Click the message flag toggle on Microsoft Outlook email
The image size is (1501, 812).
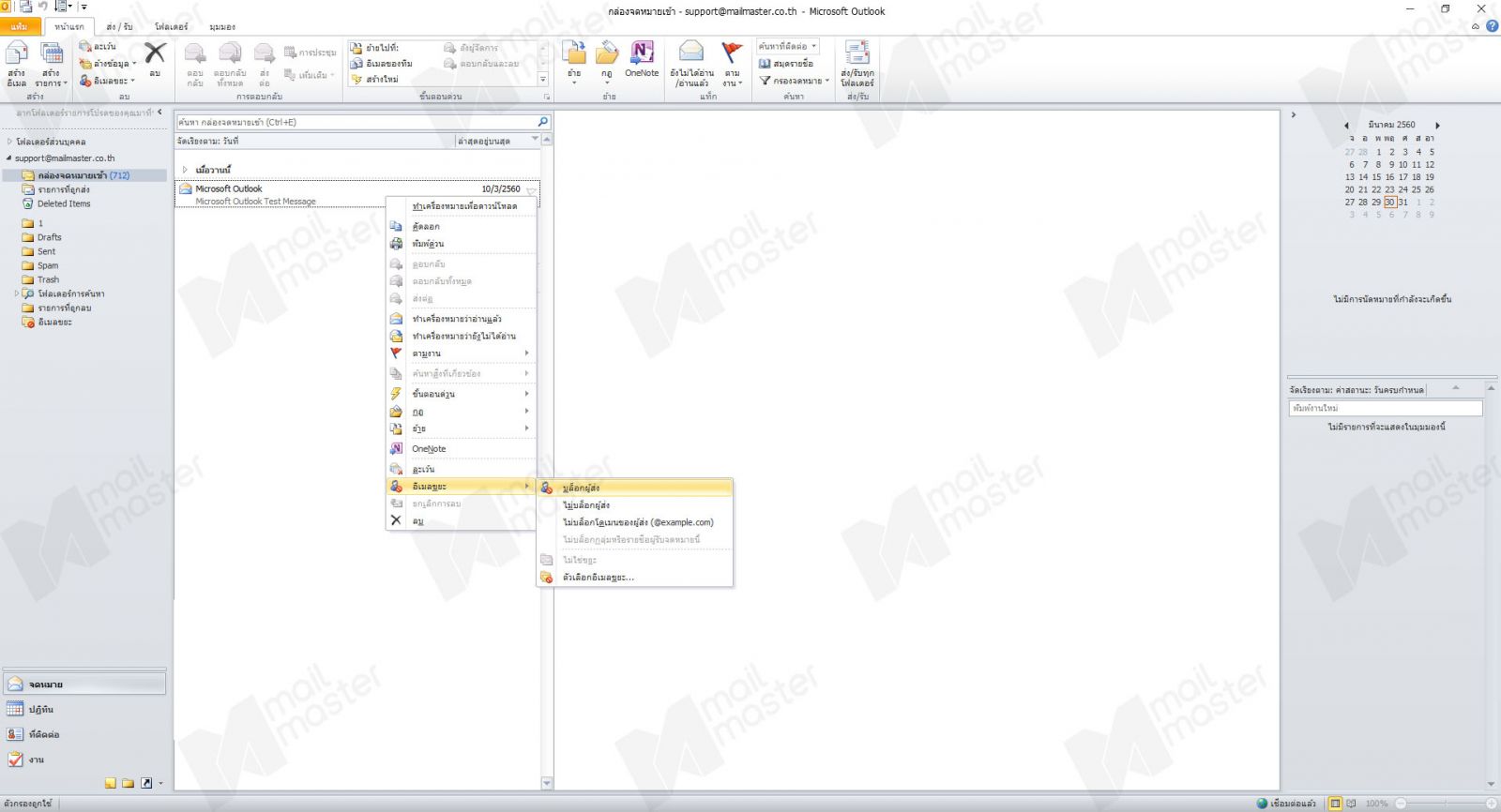[531, 190]
